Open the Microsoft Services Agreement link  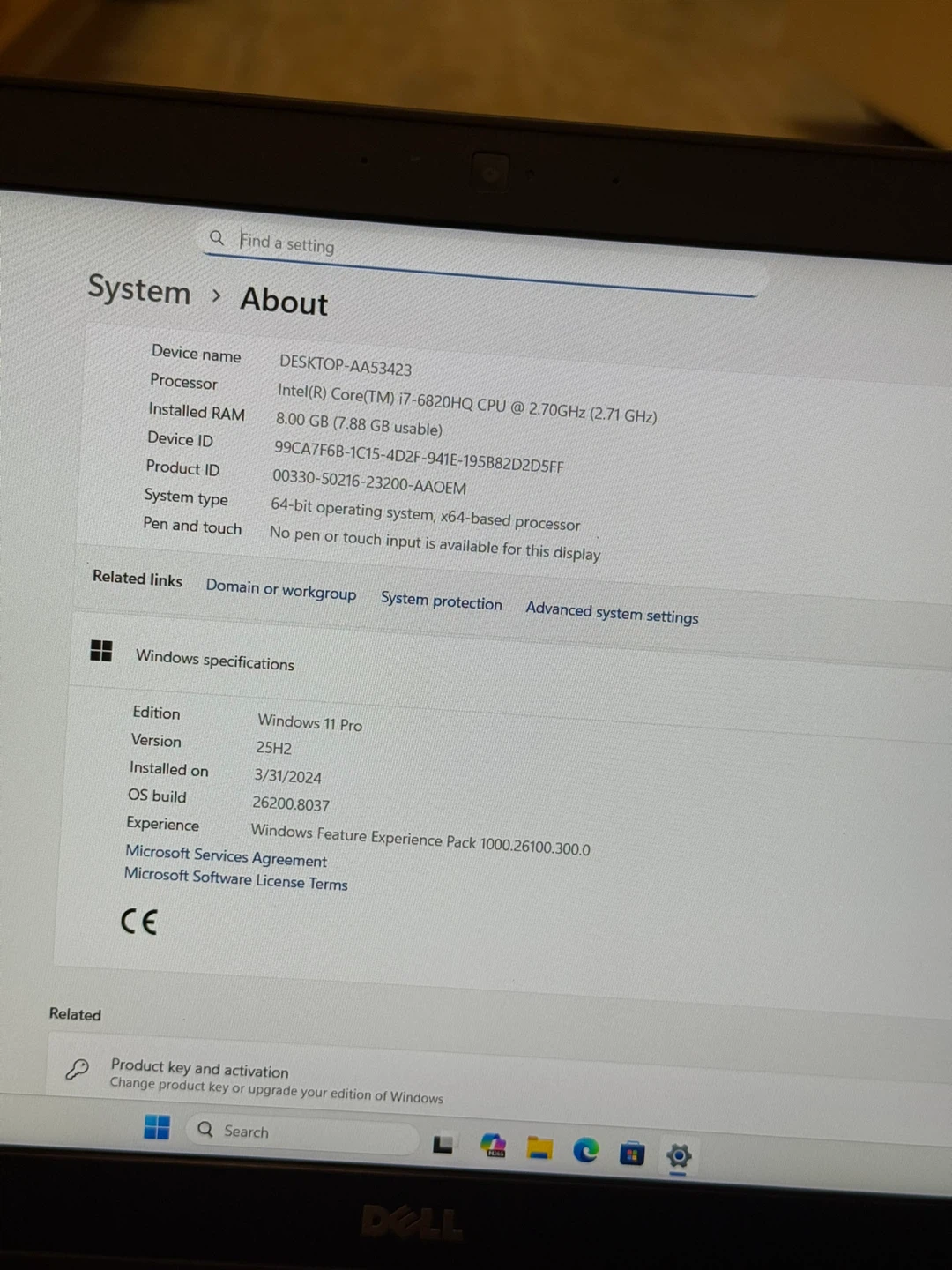pos(226,855)
